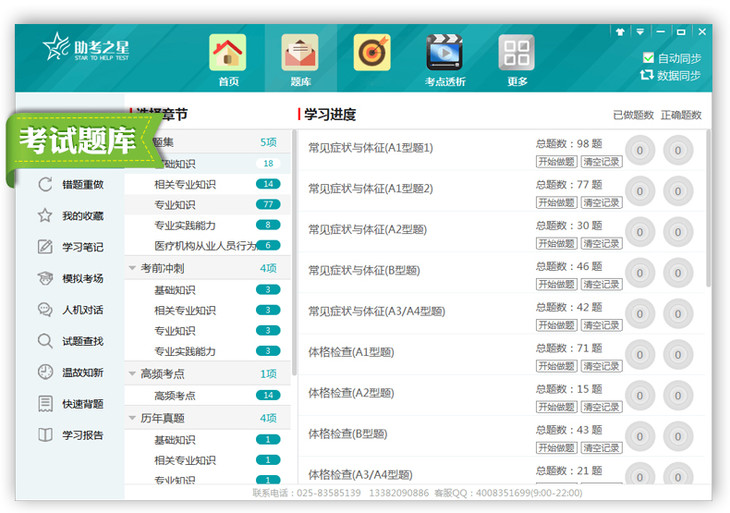Click the right panel vertical scrollbar
730x513 pixels.
tap(708, 200)
